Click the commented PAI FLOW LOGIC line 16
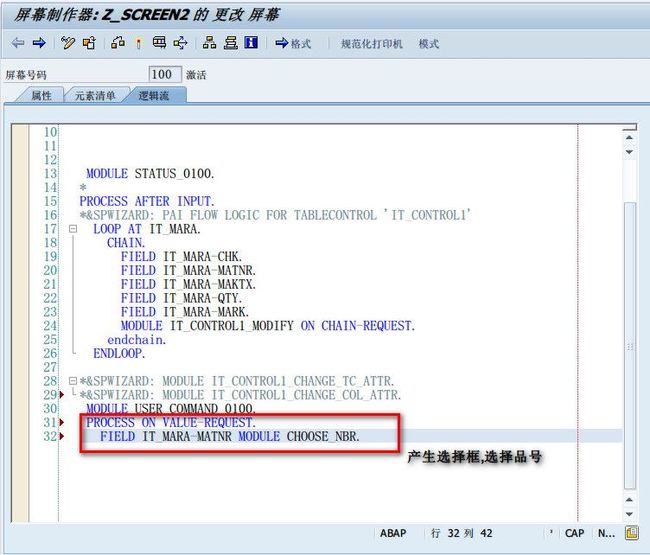650x555 pixels. pyautogui.click(x=275, y=215)
